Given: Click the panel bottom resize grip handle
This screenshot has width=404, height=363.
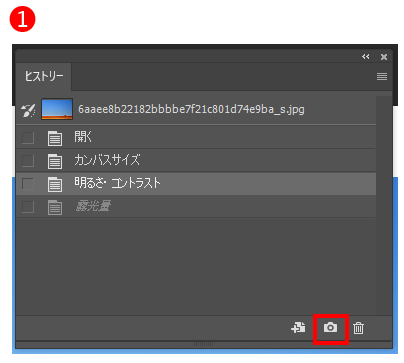Looking at the screenshot, I should pyautogui.click(x=203, y=344).
